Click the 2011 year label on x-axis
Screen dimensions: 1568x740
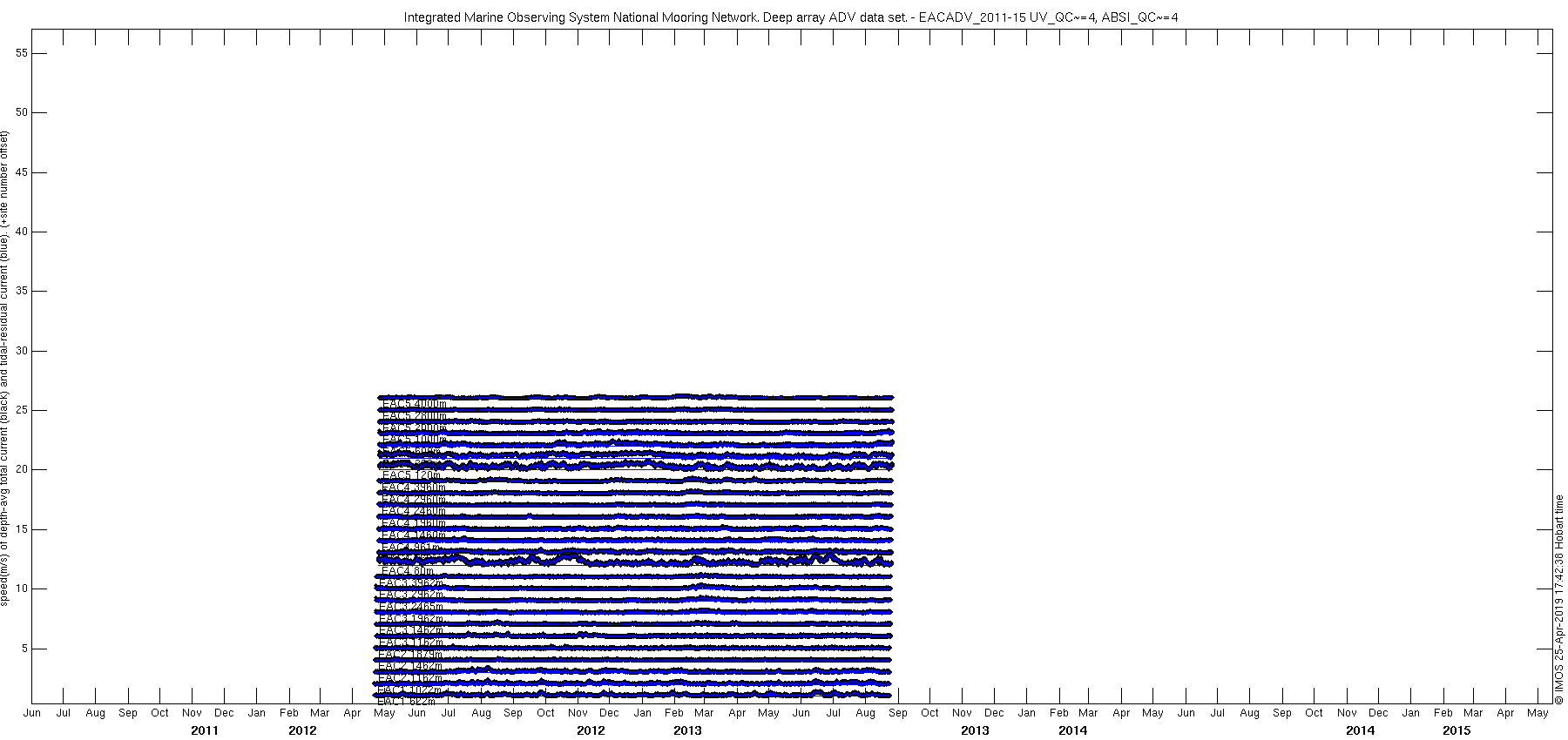(x=205, y=730)
